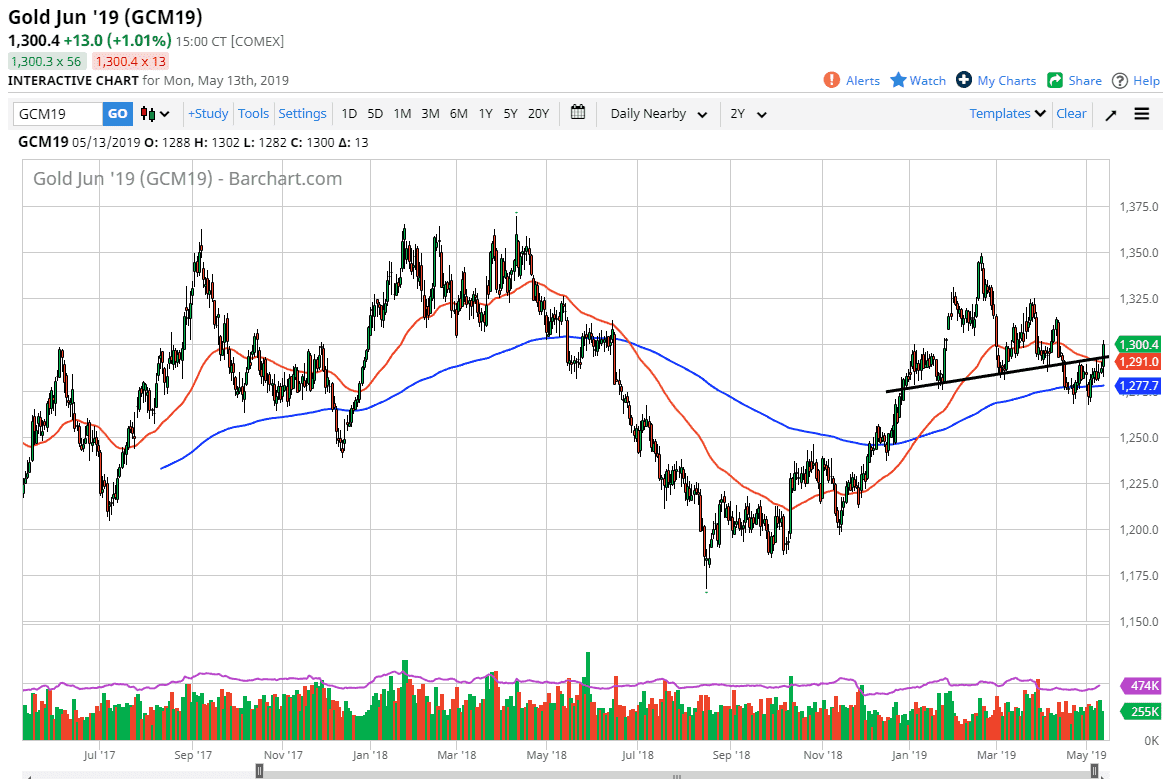The image size is (1163, 779).
Task: Click the right timeline range handle
Action: [x=1094, y=771]
